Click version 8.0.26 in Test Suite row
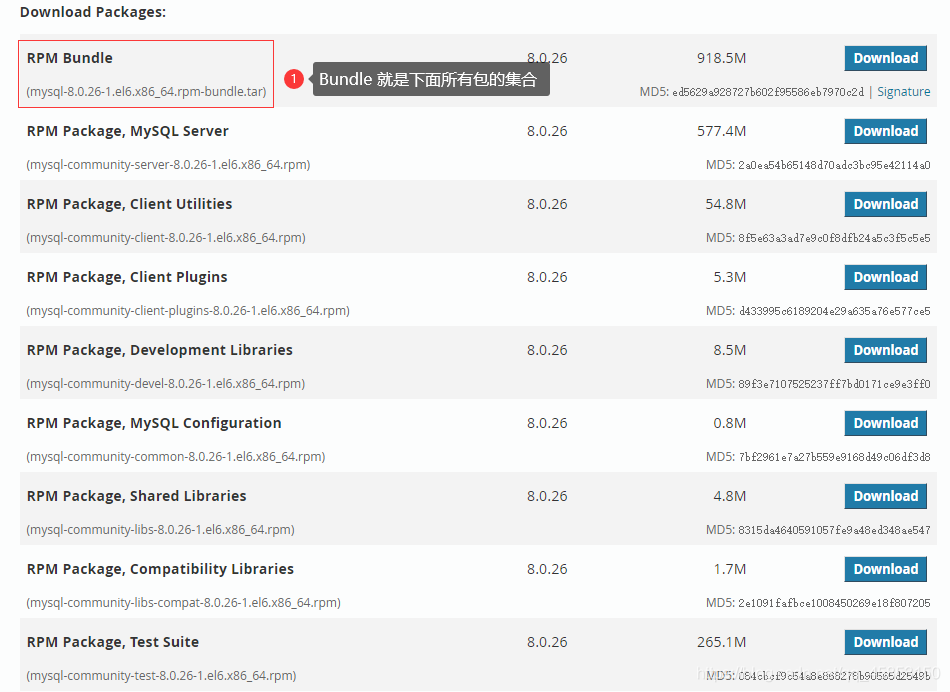 [547, 642]
